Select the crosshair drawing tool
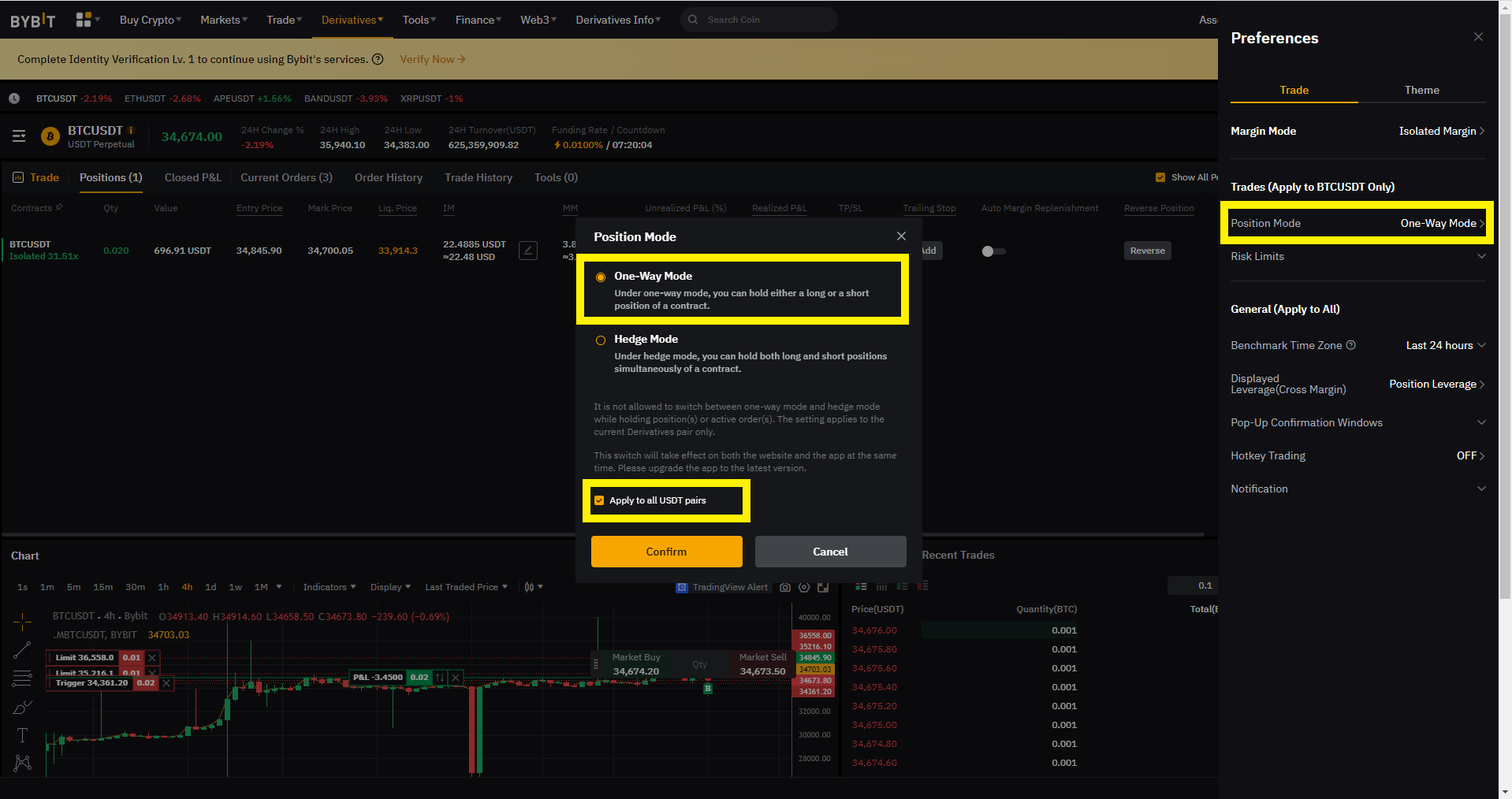 point(22,622)
